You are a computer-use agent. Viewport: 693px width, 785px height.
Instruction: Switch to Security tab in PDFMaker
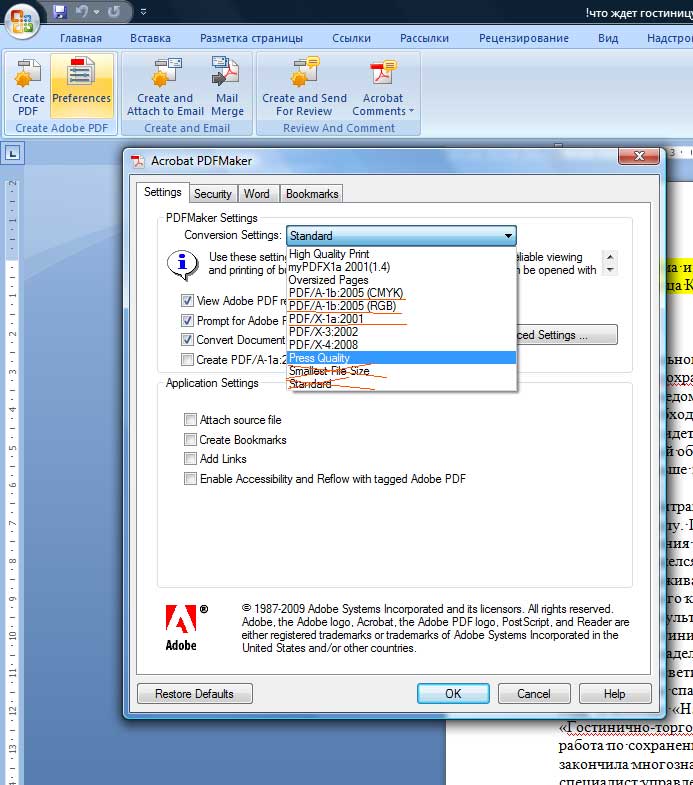coord(212,194)
